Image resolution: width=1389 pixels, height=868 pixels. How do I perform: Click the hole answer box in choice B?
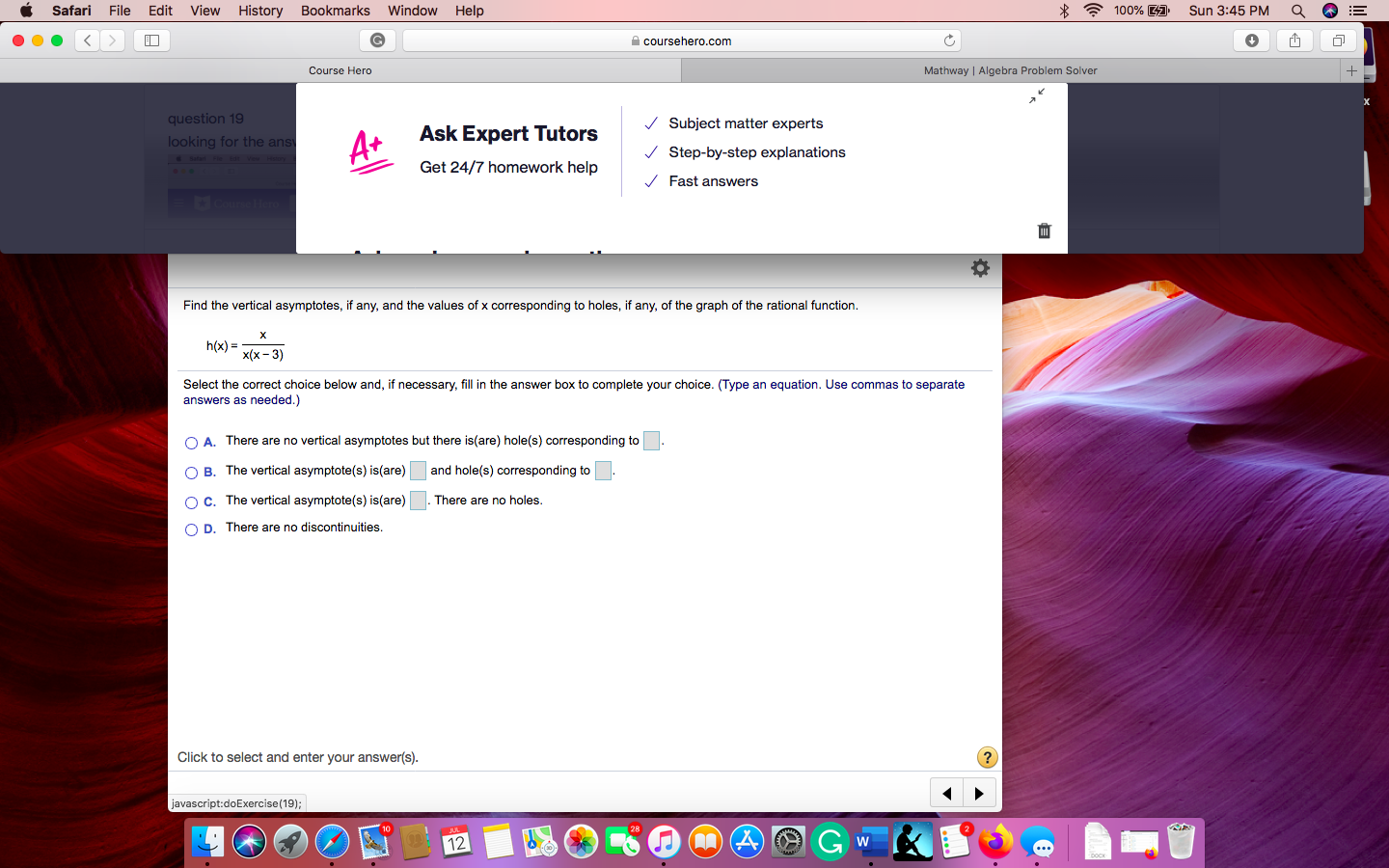tap(603, 471)
